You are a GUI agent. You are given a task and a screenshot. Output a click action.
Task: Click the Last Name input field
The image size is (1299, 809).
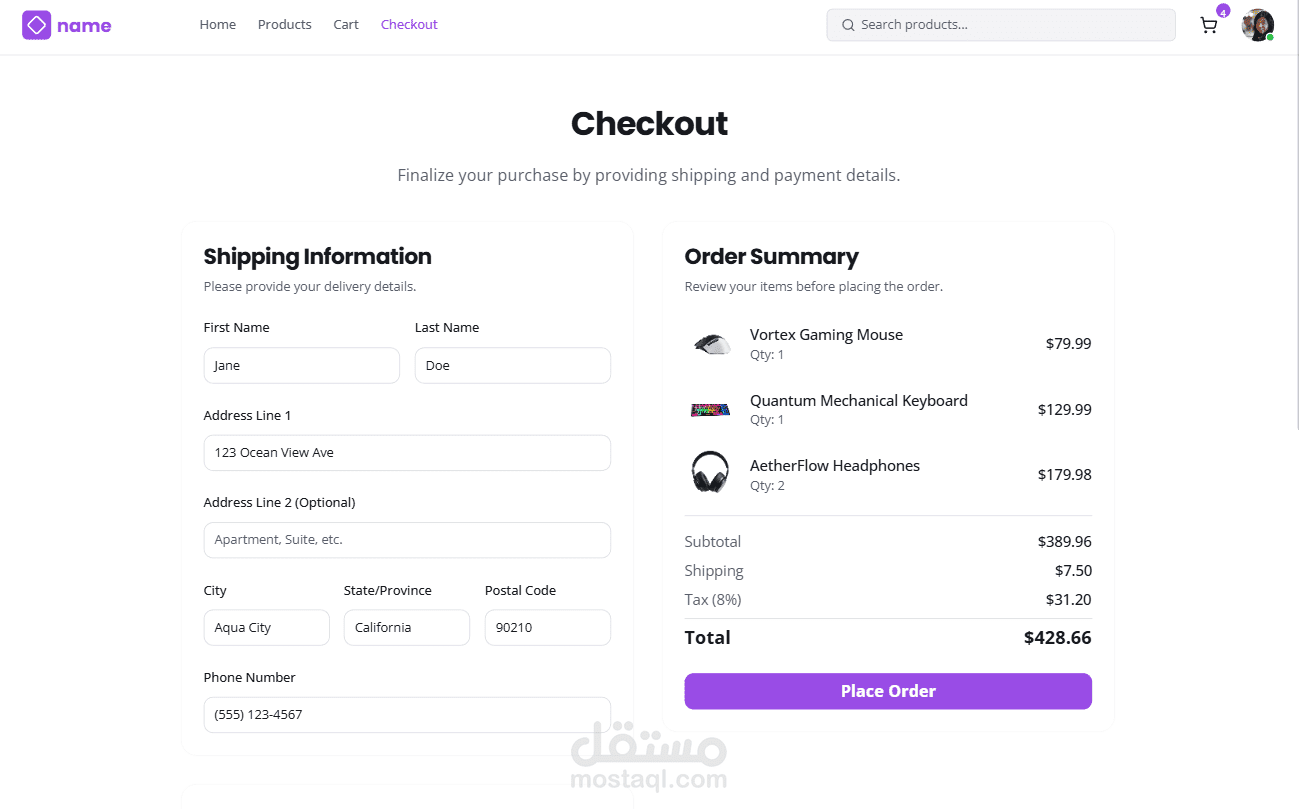click(512, 366)
